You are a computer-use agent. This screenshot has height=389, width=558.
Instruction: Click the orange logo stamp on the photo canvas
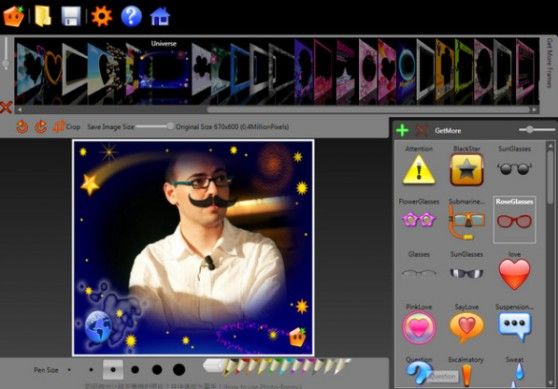pyautogui.click(x=297, y=337)
